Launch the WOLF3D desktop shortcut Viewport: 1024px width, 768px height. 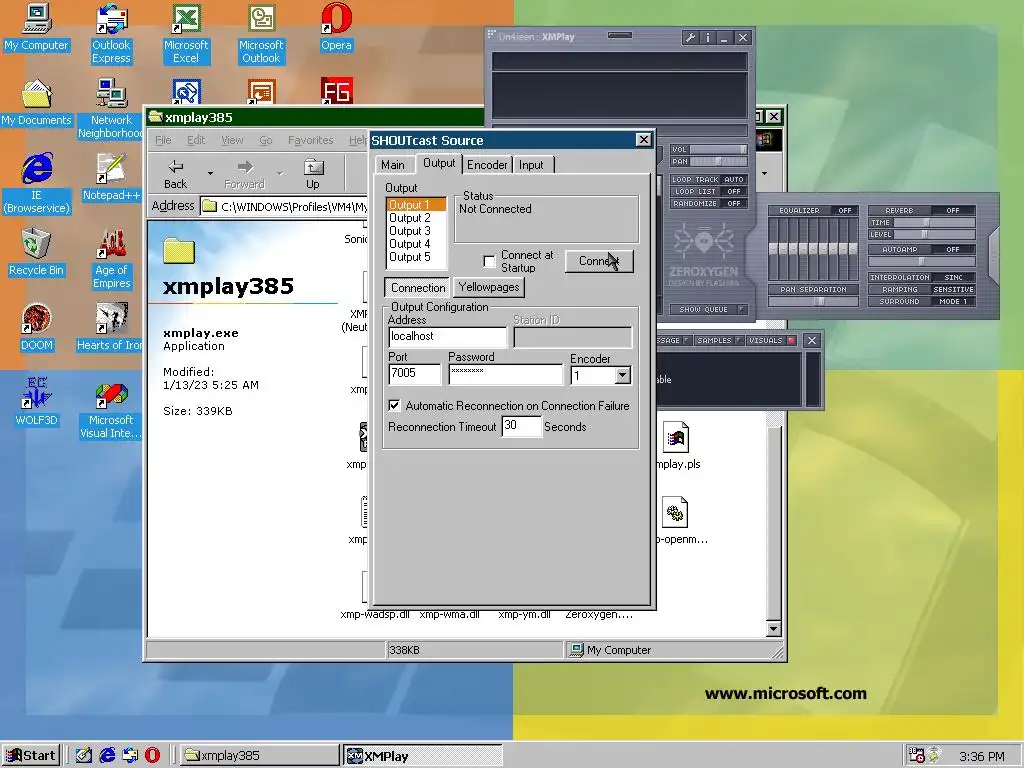pos(36,402)
